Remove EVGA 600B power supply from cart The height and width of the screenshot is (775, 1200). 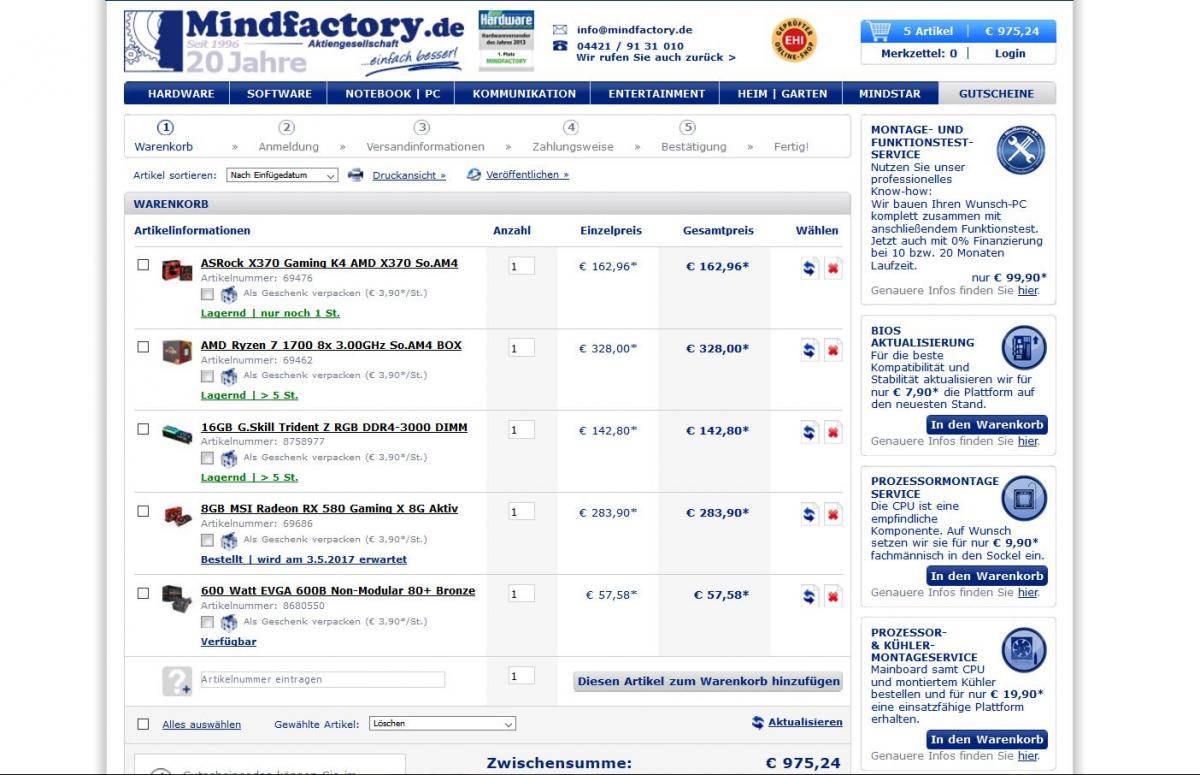click(x=833, y=596)
